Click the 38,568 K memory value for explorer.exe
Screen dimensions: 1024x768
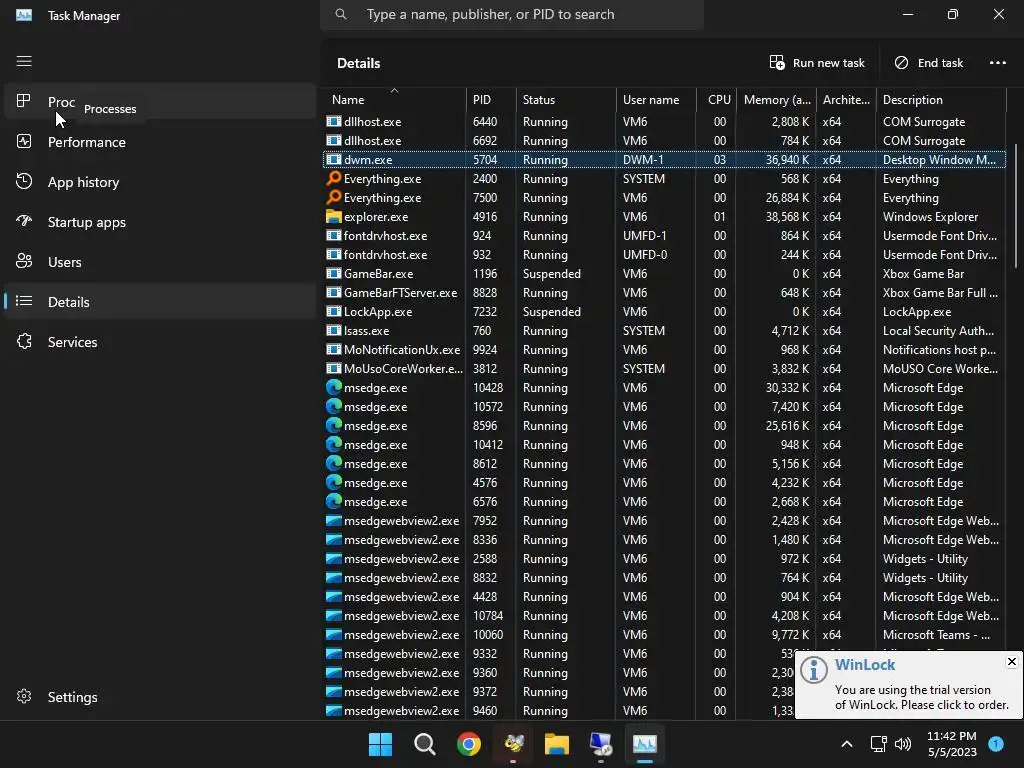pyautogui.click(x=787, y=217)
